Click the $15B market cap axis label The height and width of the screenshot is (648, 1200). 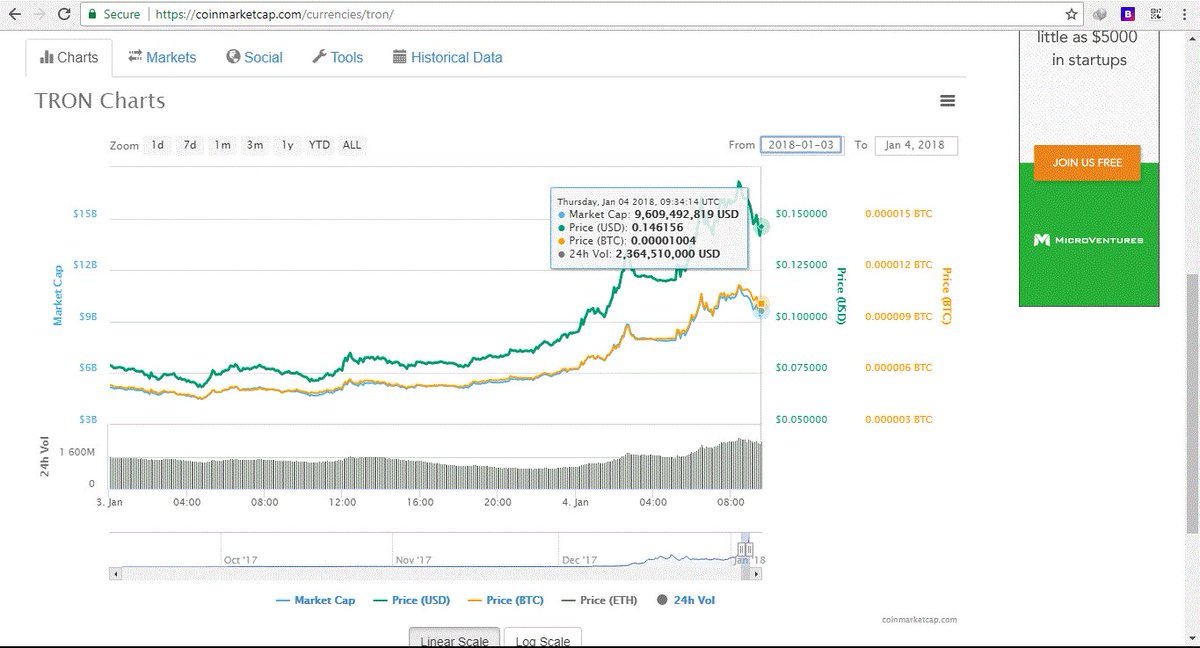[84, 214]
